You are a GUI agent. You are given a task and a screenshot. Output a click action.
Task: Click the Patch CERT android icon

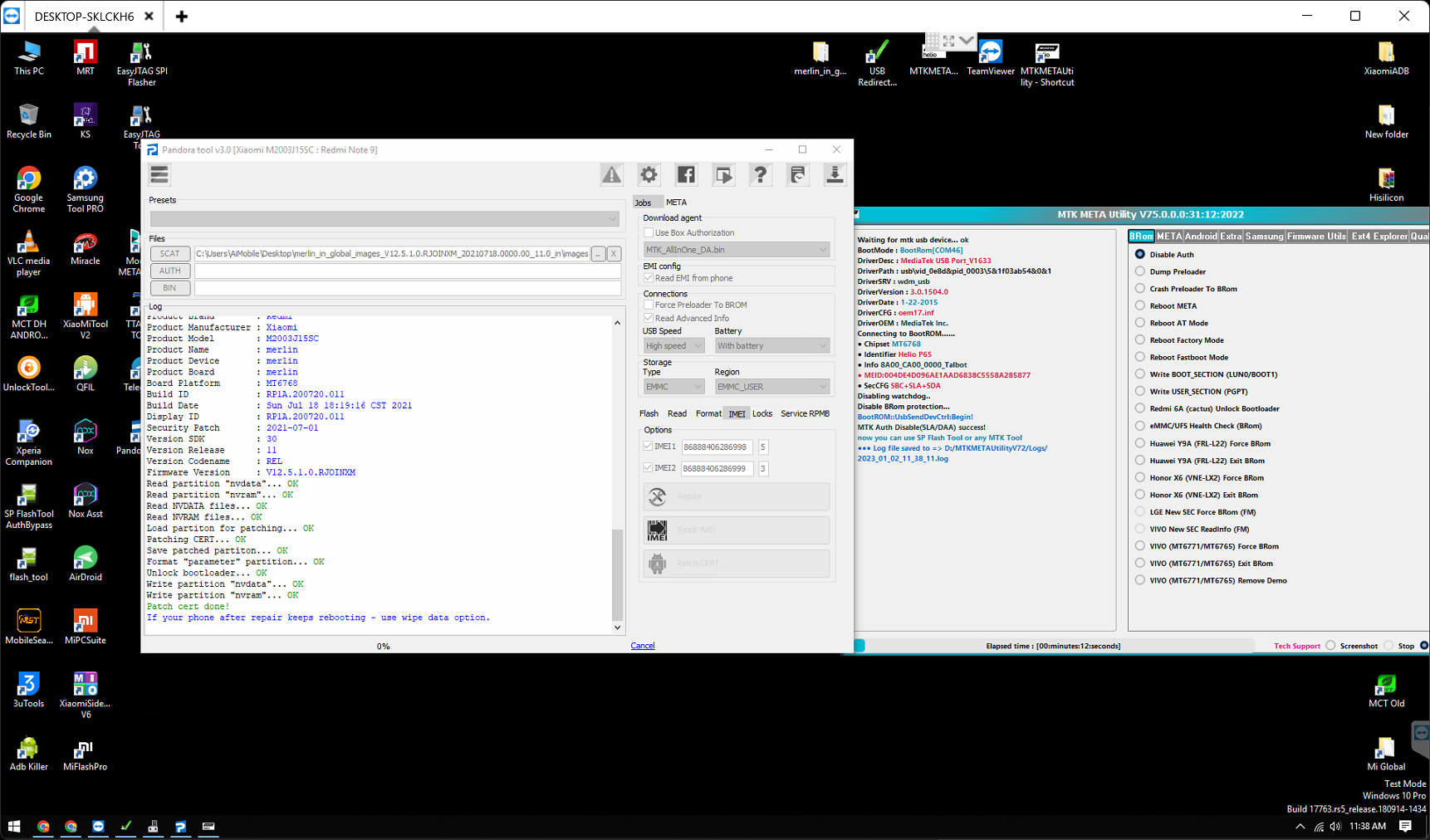click(x=658, y=563)
